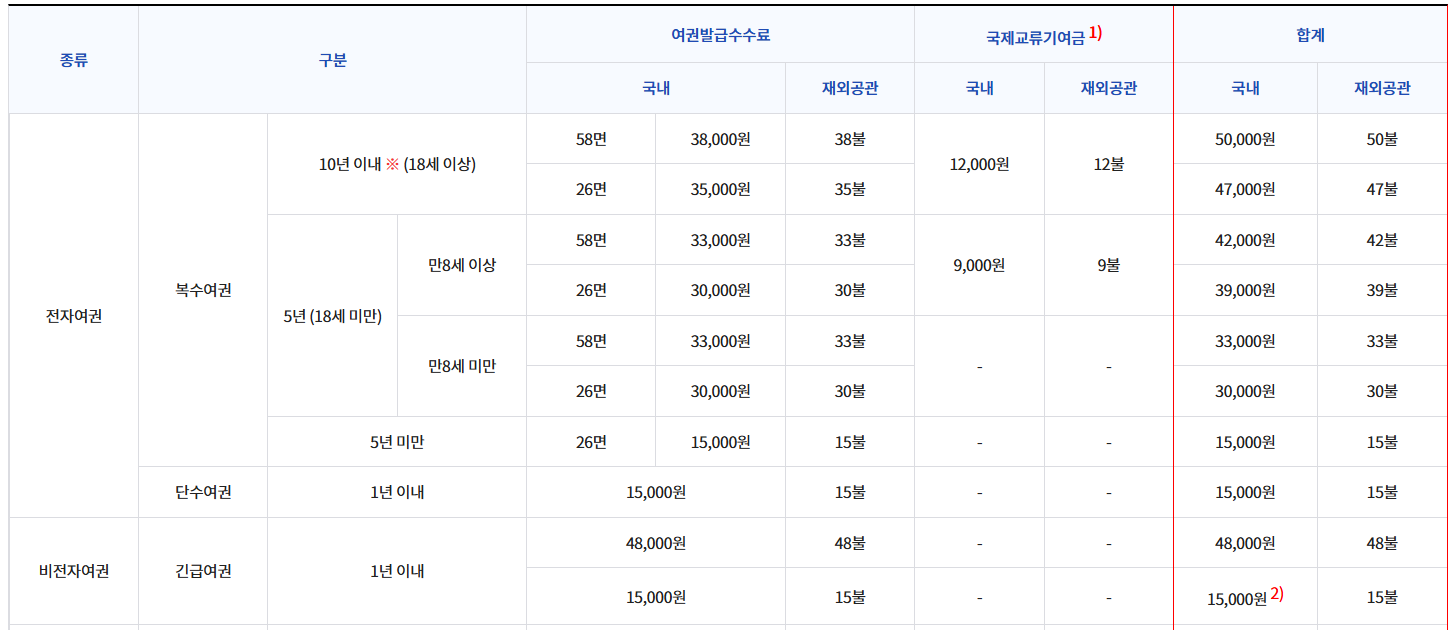This screenshot has height=630, width=1452.
Task: Click the 12,000원 국제교류기여금 cell
Action: point(980,164)
